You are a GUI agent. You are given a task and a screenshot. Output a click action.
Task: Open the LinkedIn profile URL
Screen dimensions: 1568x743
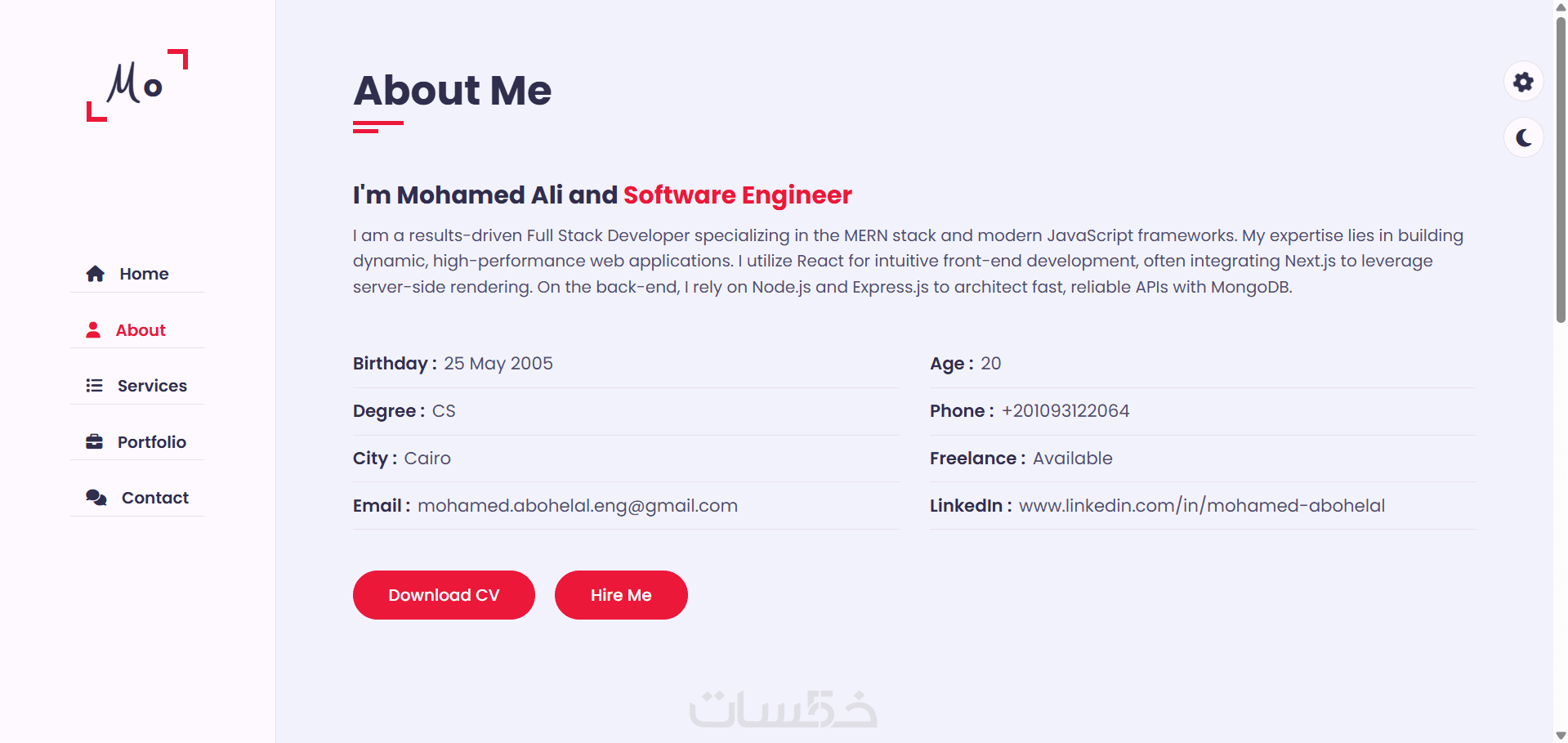click(1201, 506)
